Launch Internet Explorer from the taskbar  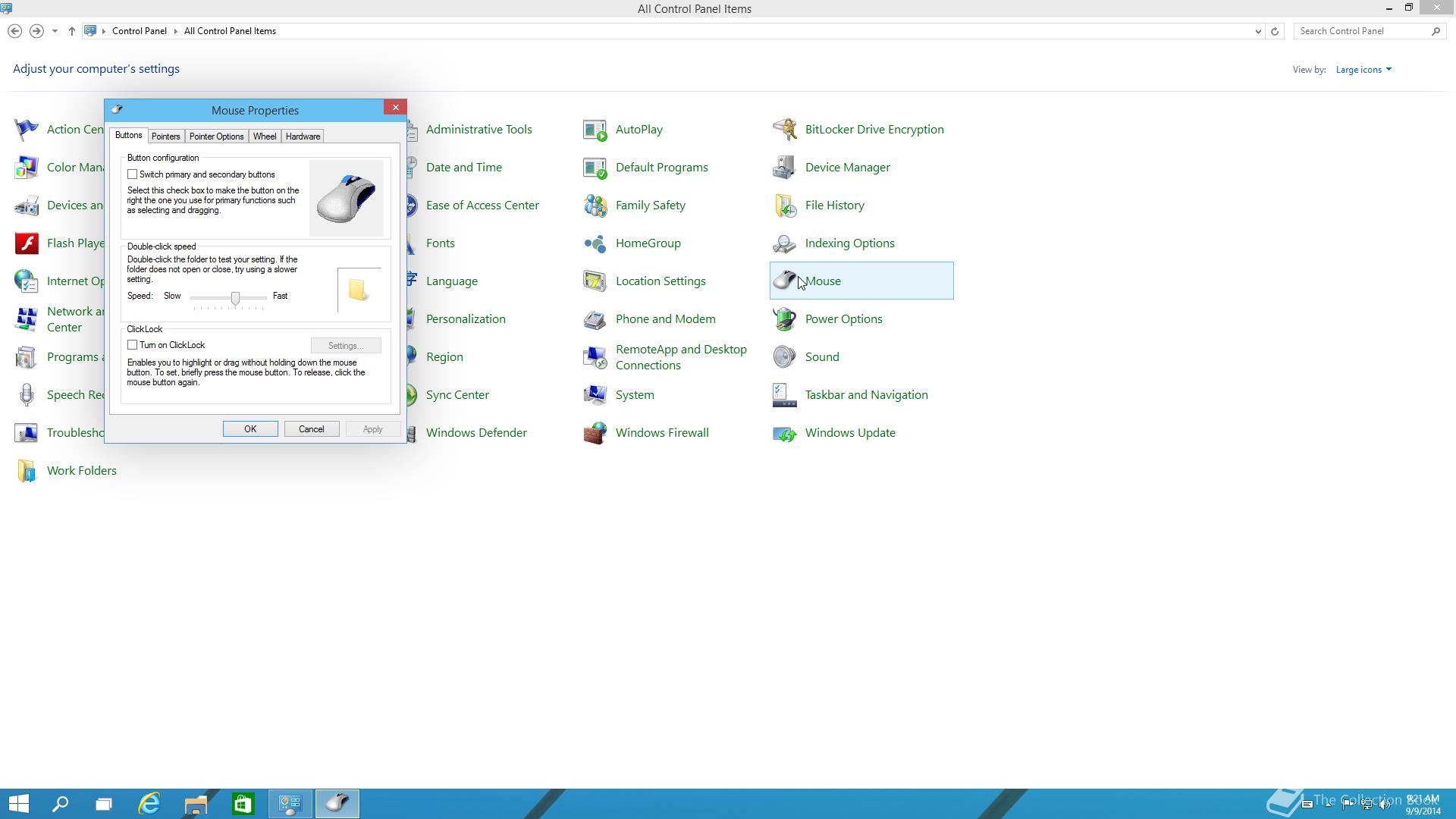tap(149, 804)
